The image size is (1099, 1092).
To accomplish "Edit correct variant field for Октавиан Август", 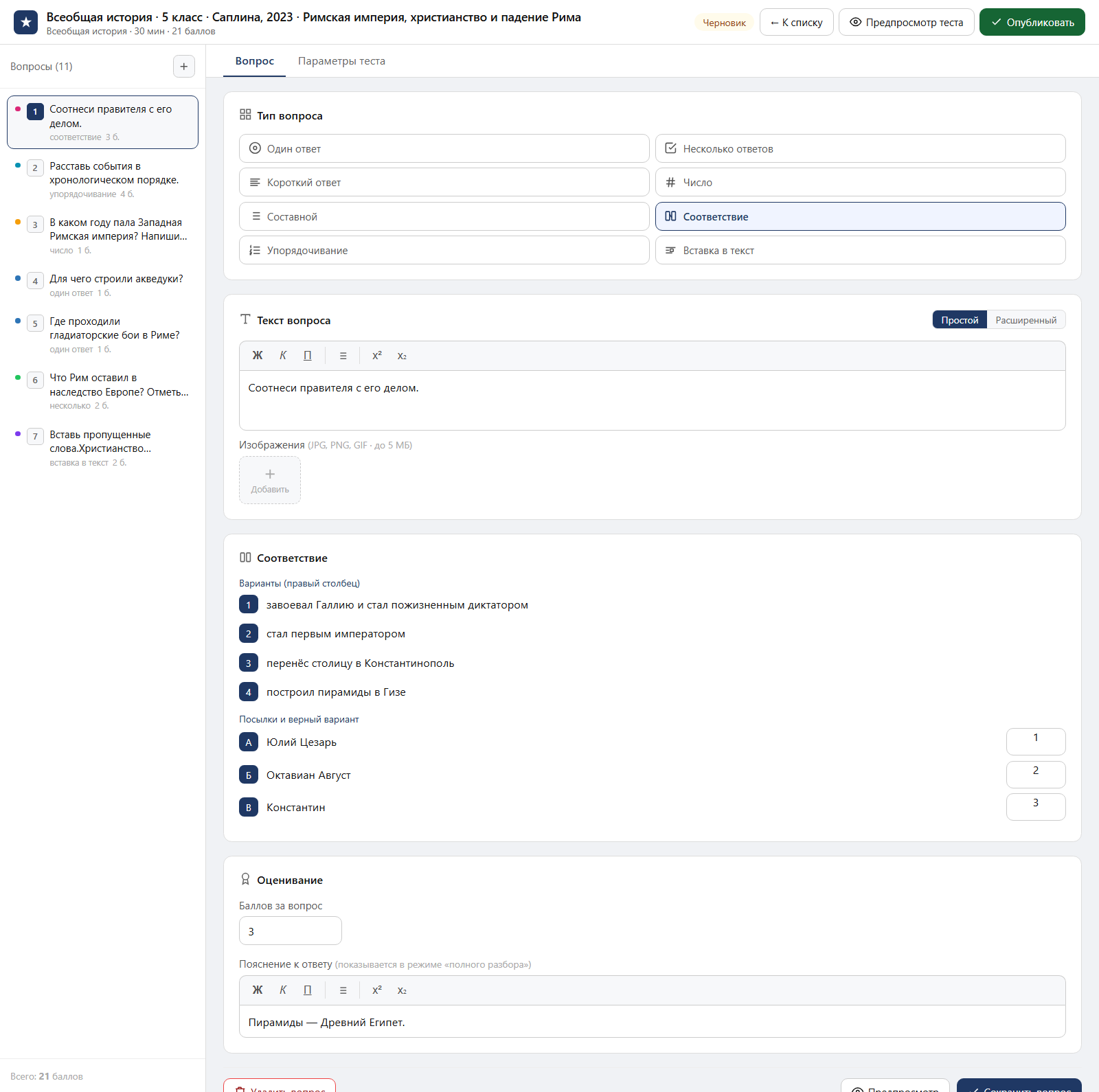I will click(x=1036, y=774).
